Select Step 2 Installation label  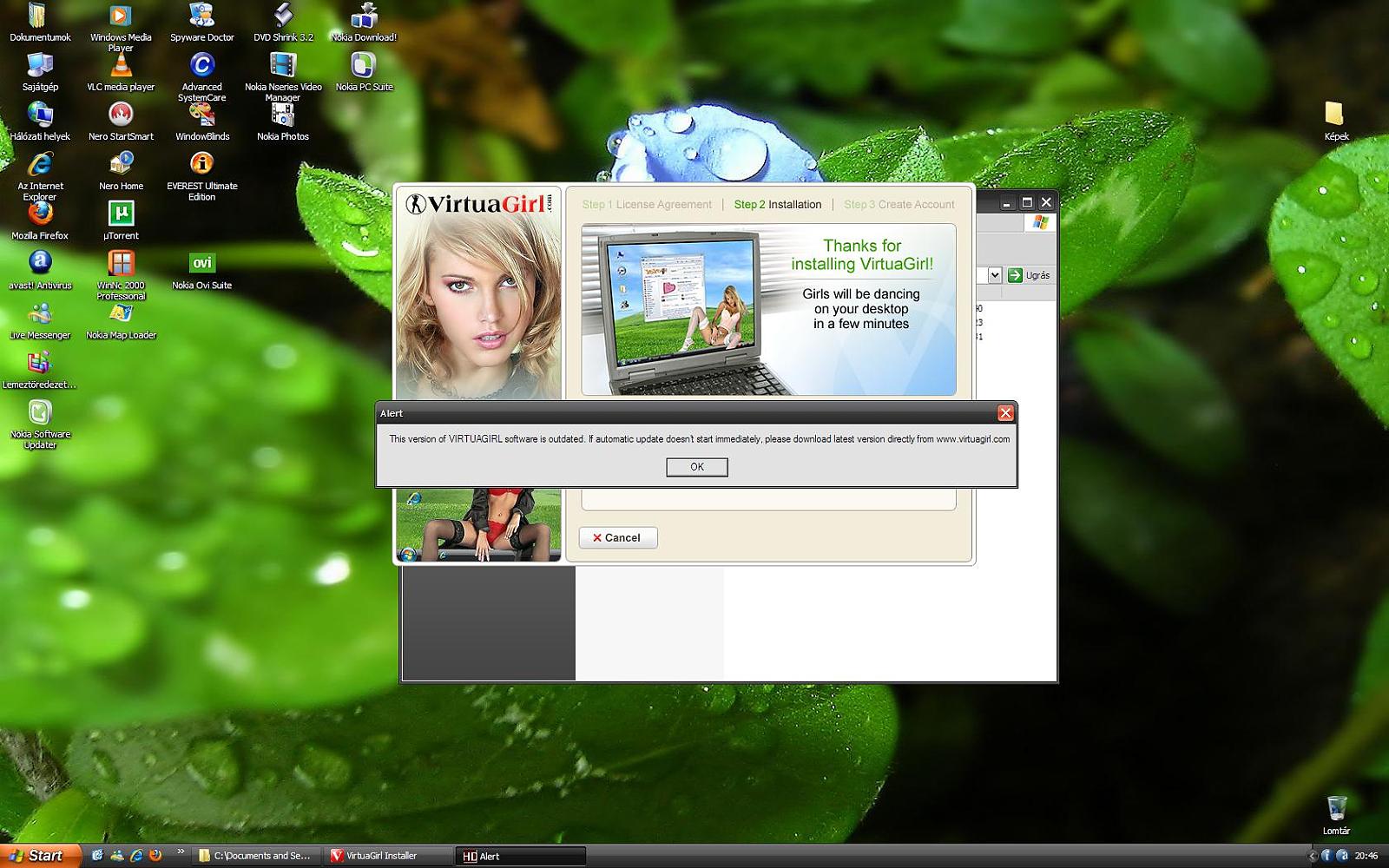[x=778, y=205]
